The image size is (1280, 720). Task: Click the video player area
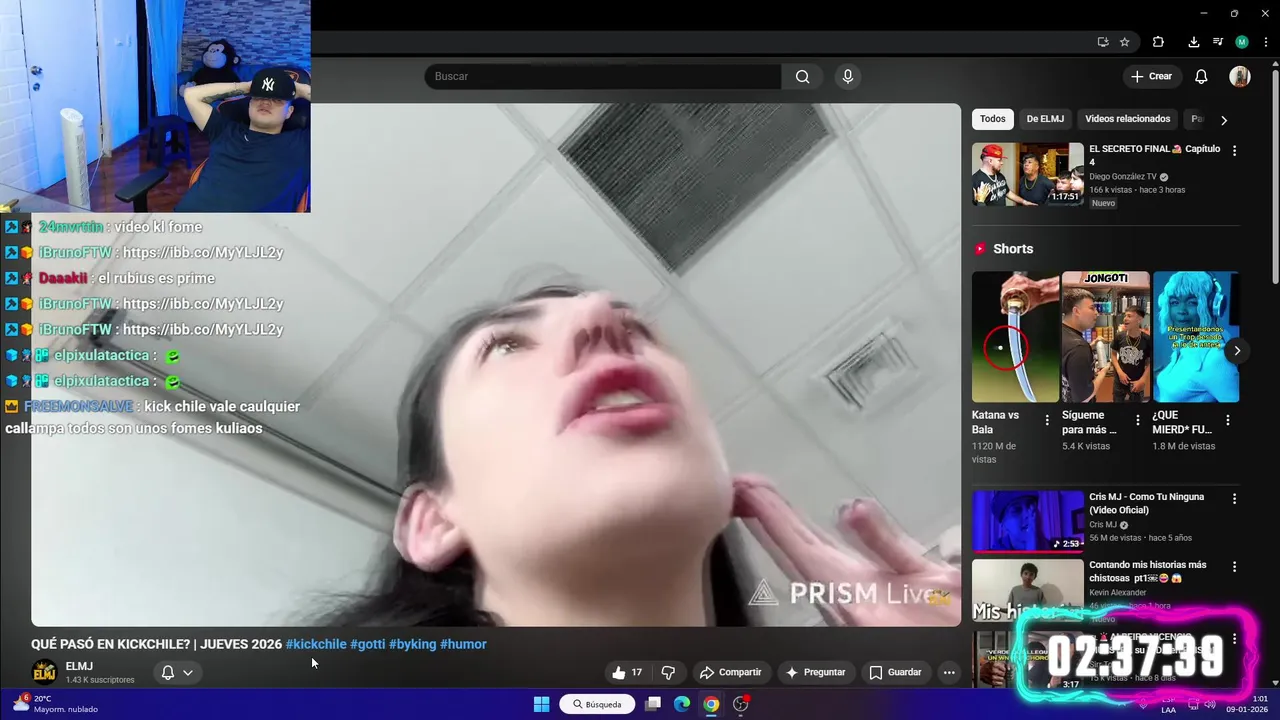(496, 365)
